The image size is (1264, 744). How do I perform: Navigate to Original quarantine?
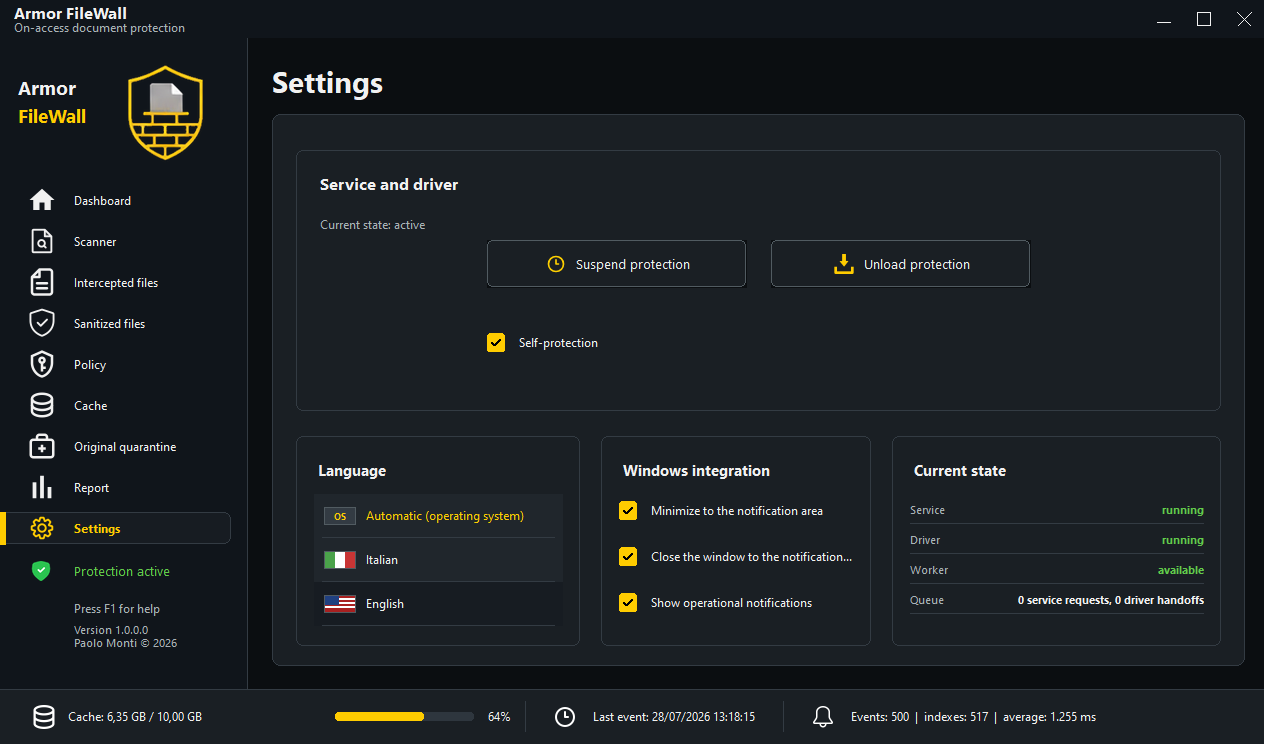pos(125,447)
